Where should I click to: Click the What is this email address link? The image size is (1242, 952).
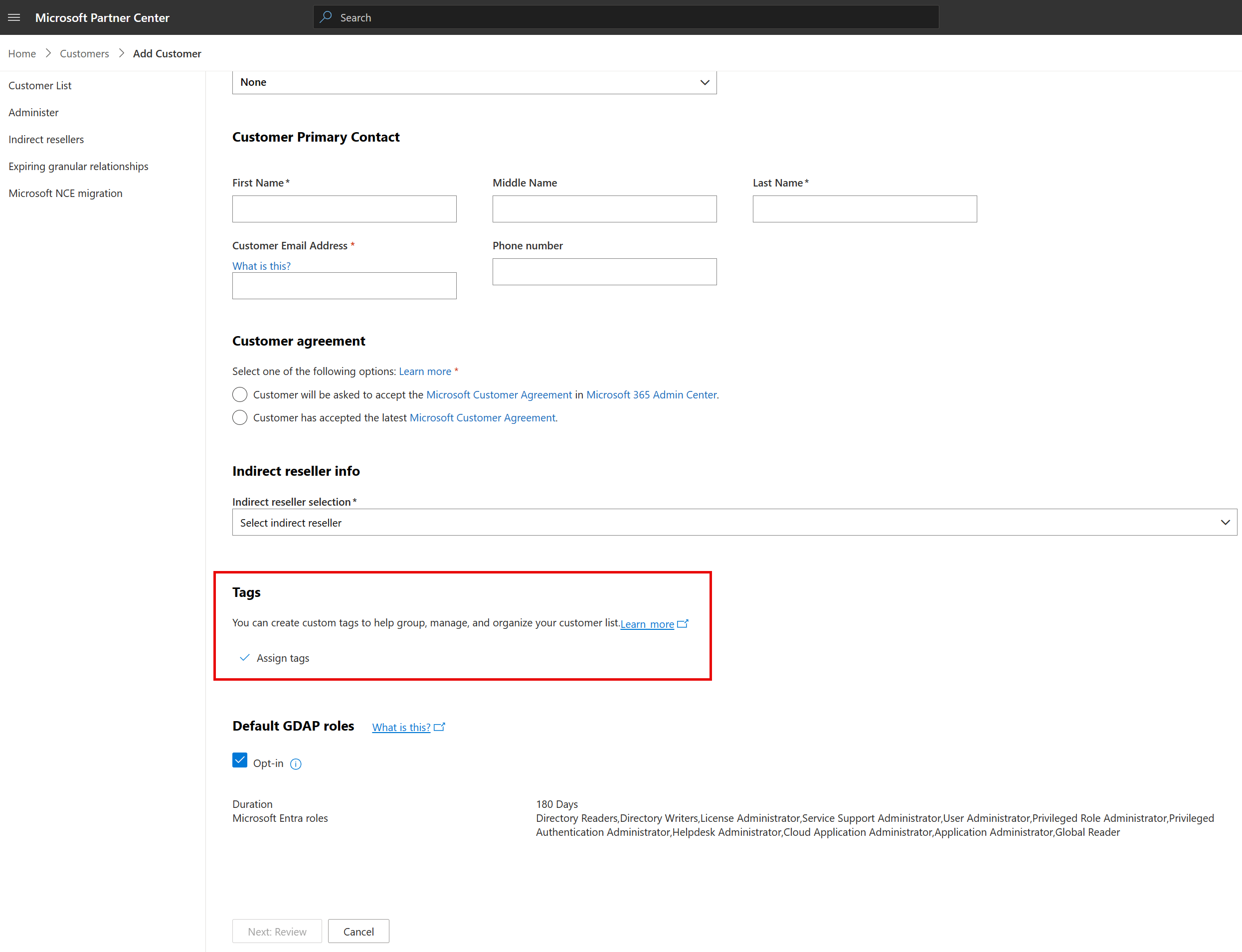tap(261, 265)
